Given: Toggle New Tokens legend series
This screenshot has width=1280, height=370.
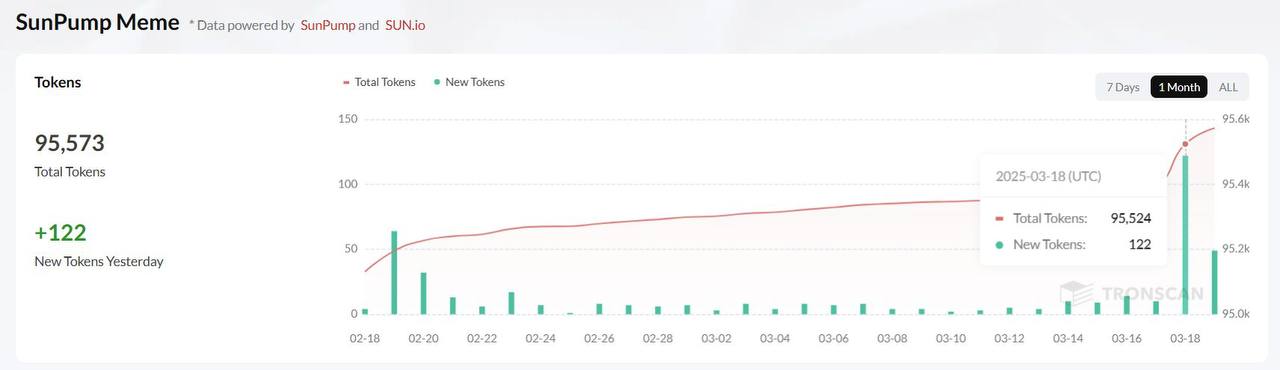Looking at the screenshot, I should (x=470, y=82).
